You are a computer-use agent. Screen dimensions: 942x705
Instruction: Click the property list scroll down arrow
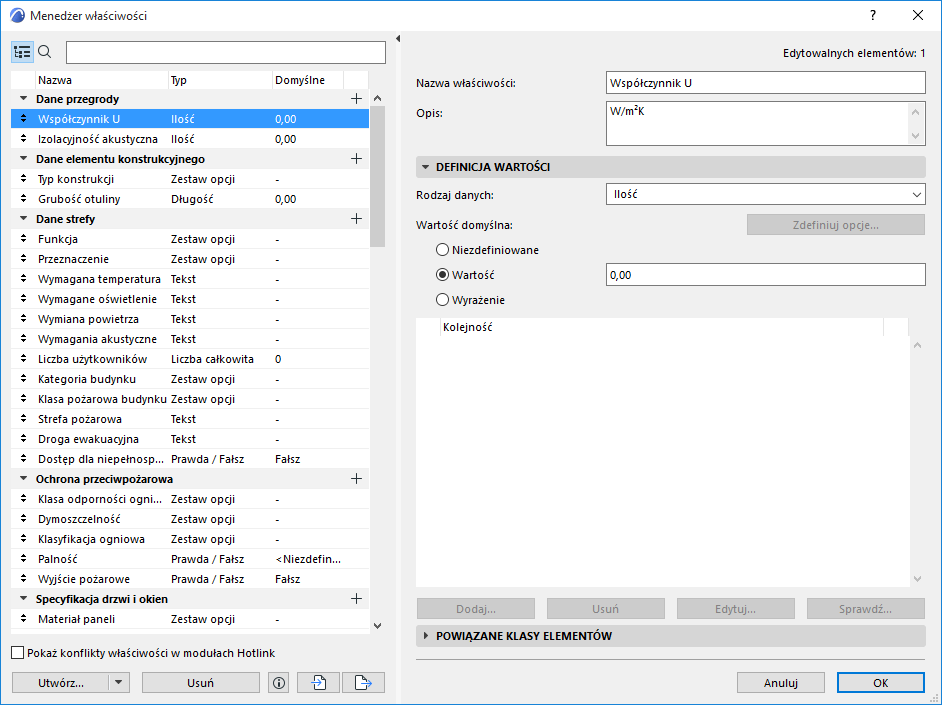tap(377, 626)
